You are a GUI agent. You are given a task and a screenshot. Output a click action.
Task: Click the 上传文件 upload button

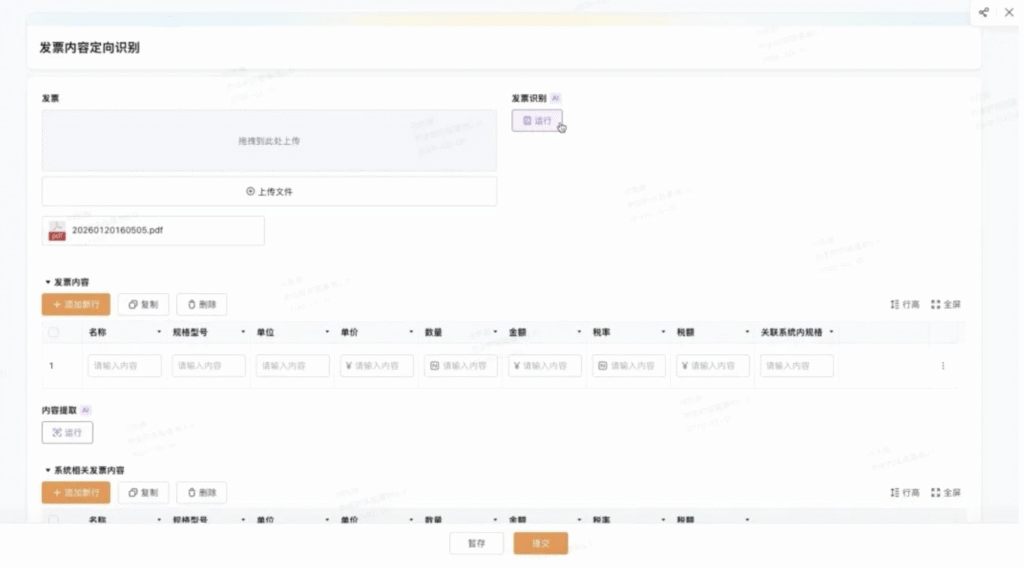269,191
